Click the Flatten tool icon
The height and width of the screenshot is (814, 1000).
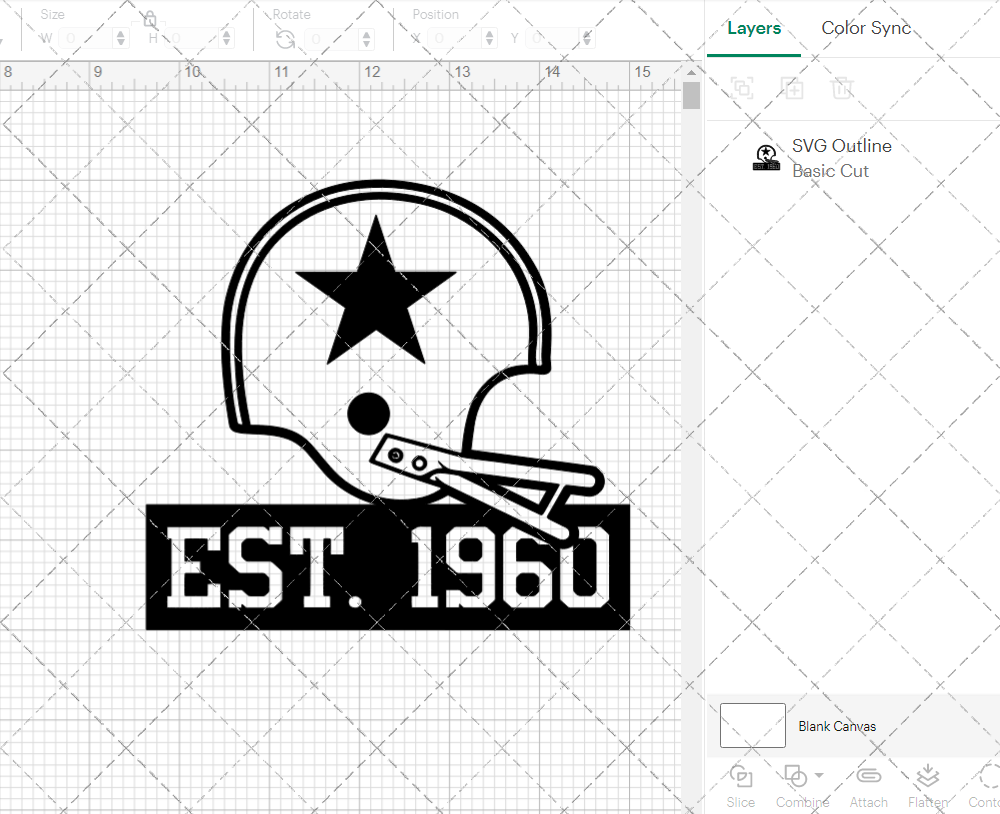(927, 776)
